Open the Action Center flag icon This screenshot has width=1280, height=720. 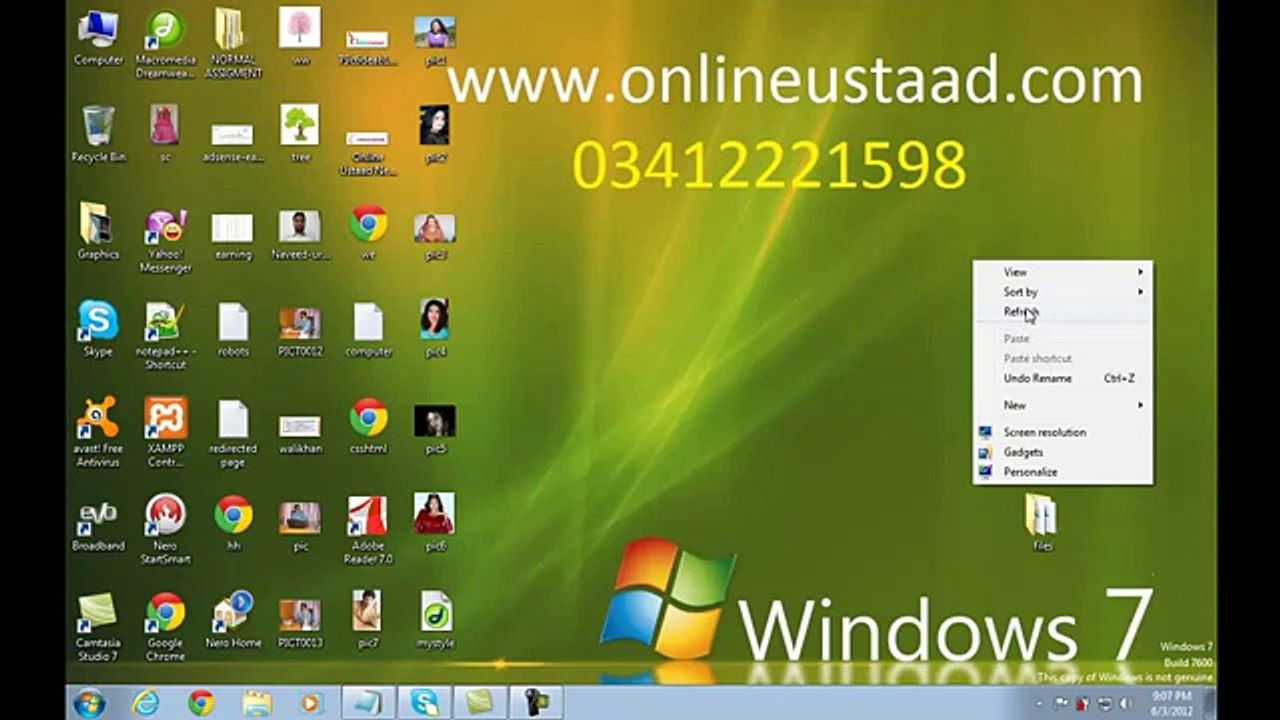1061,704
